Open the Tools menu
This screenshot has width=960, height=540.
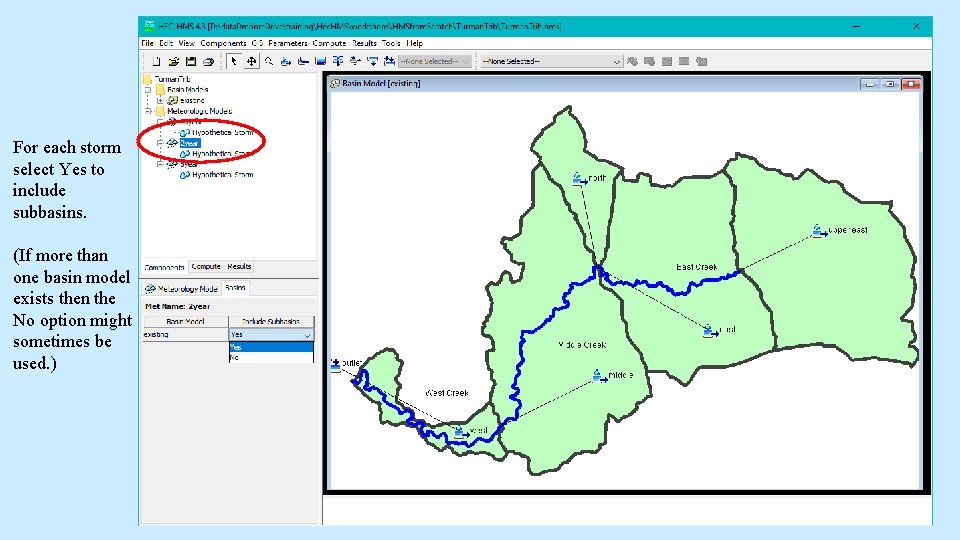[x=391, y=43]
